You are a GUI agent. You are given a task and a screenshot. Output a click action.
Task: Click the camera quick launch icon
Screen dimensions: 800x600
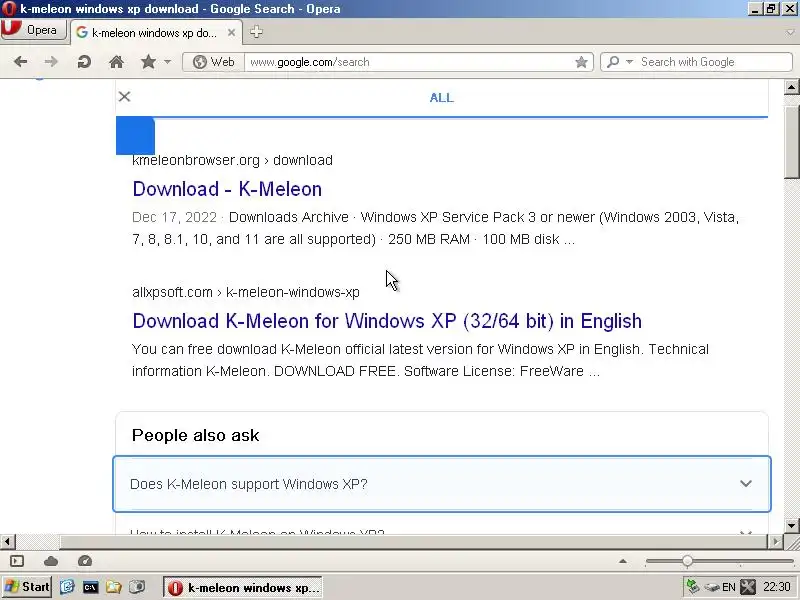click(137, 587)
